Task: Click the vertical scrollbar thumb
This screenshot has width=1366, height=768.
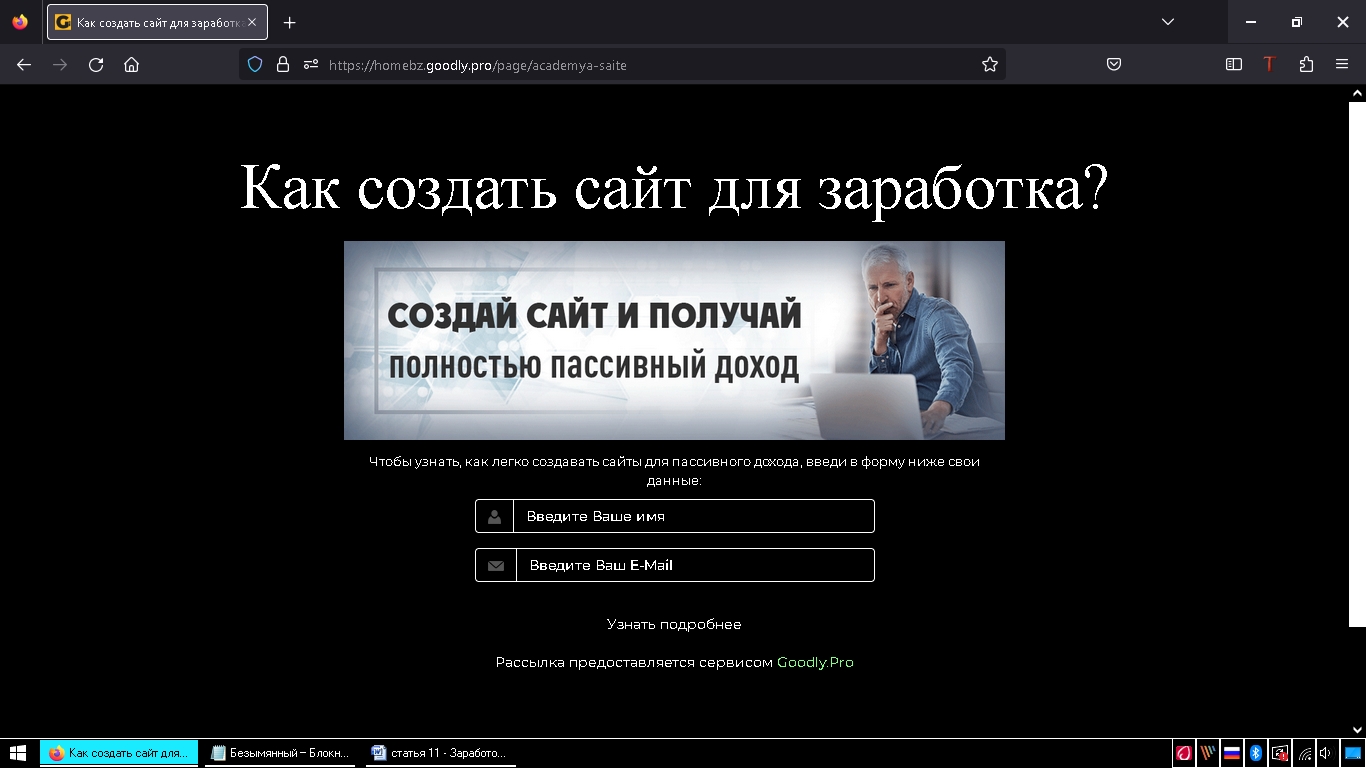Action: pyautogui.click(x=1357, y=364)
